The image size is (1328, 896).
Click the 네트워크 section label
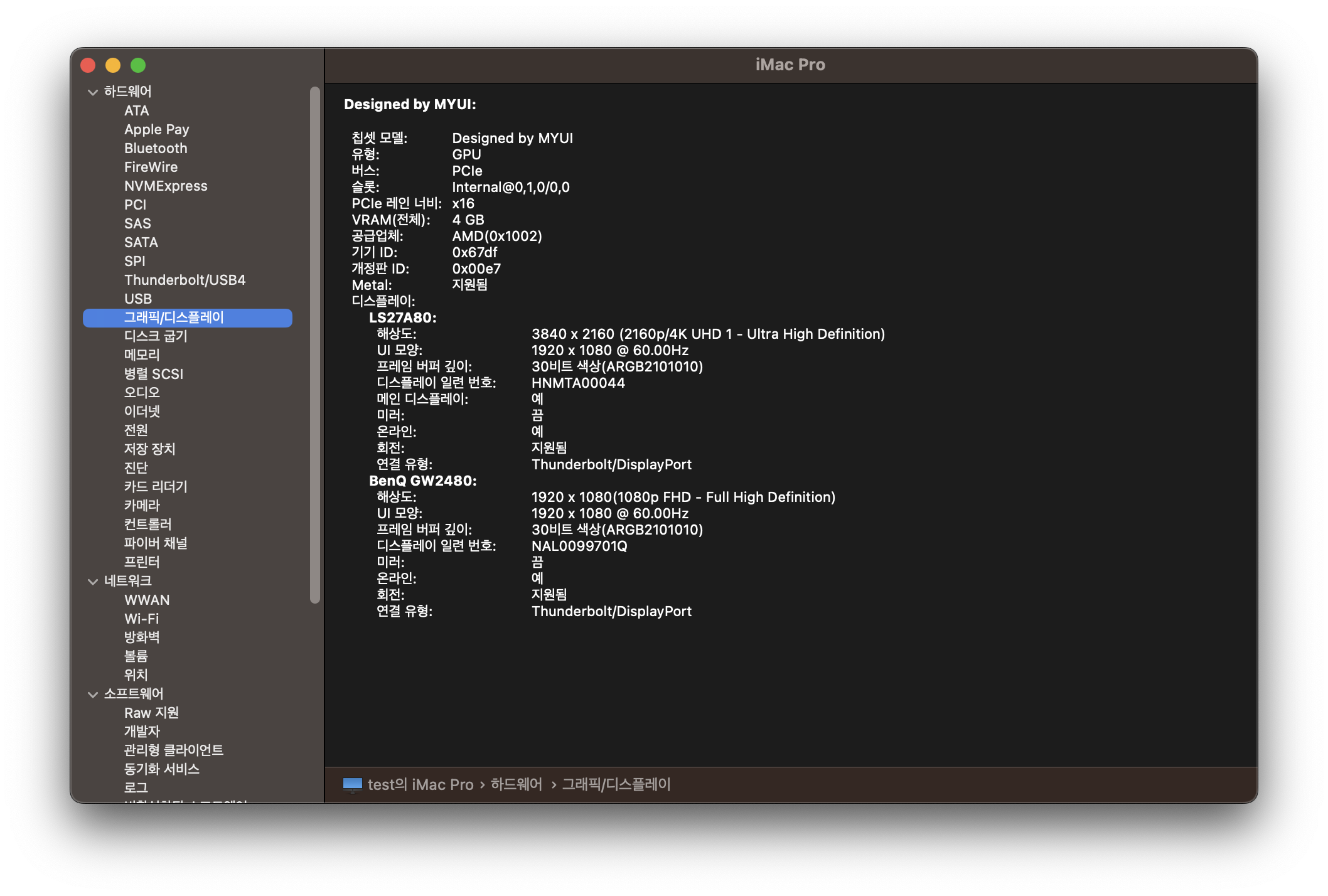pos(127,581)
